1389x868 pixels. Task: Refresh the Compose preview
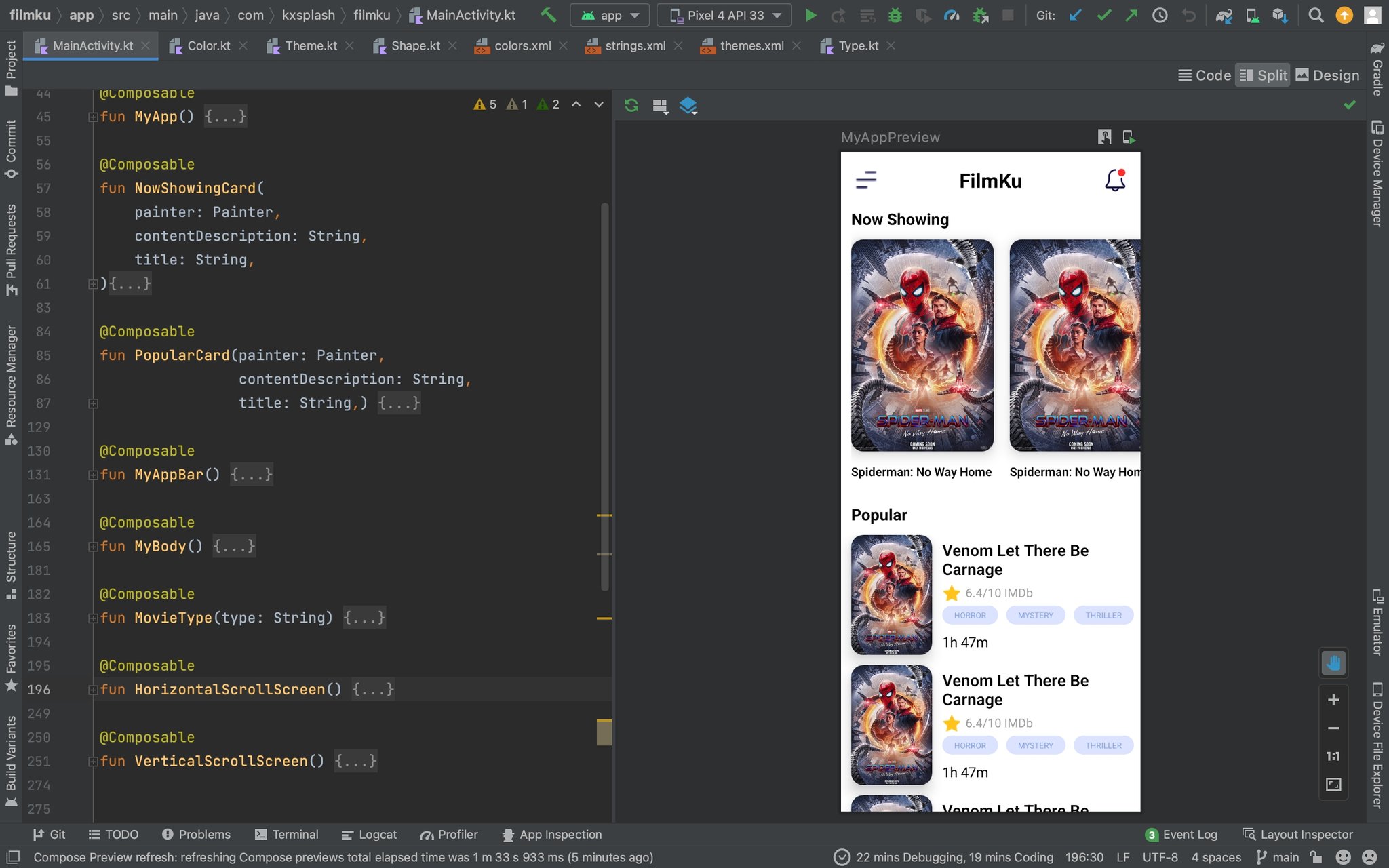point(631,105)
